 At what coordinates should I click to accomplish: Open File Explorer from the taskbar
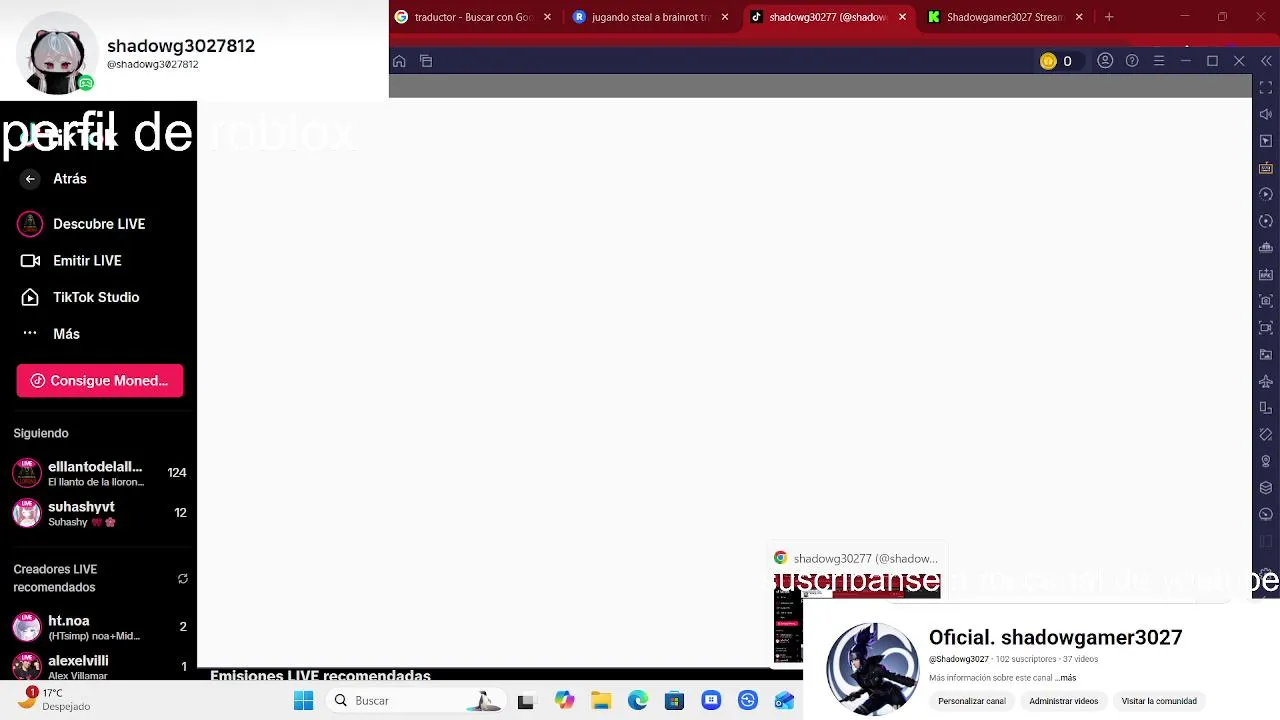click(x=601, y=701)
